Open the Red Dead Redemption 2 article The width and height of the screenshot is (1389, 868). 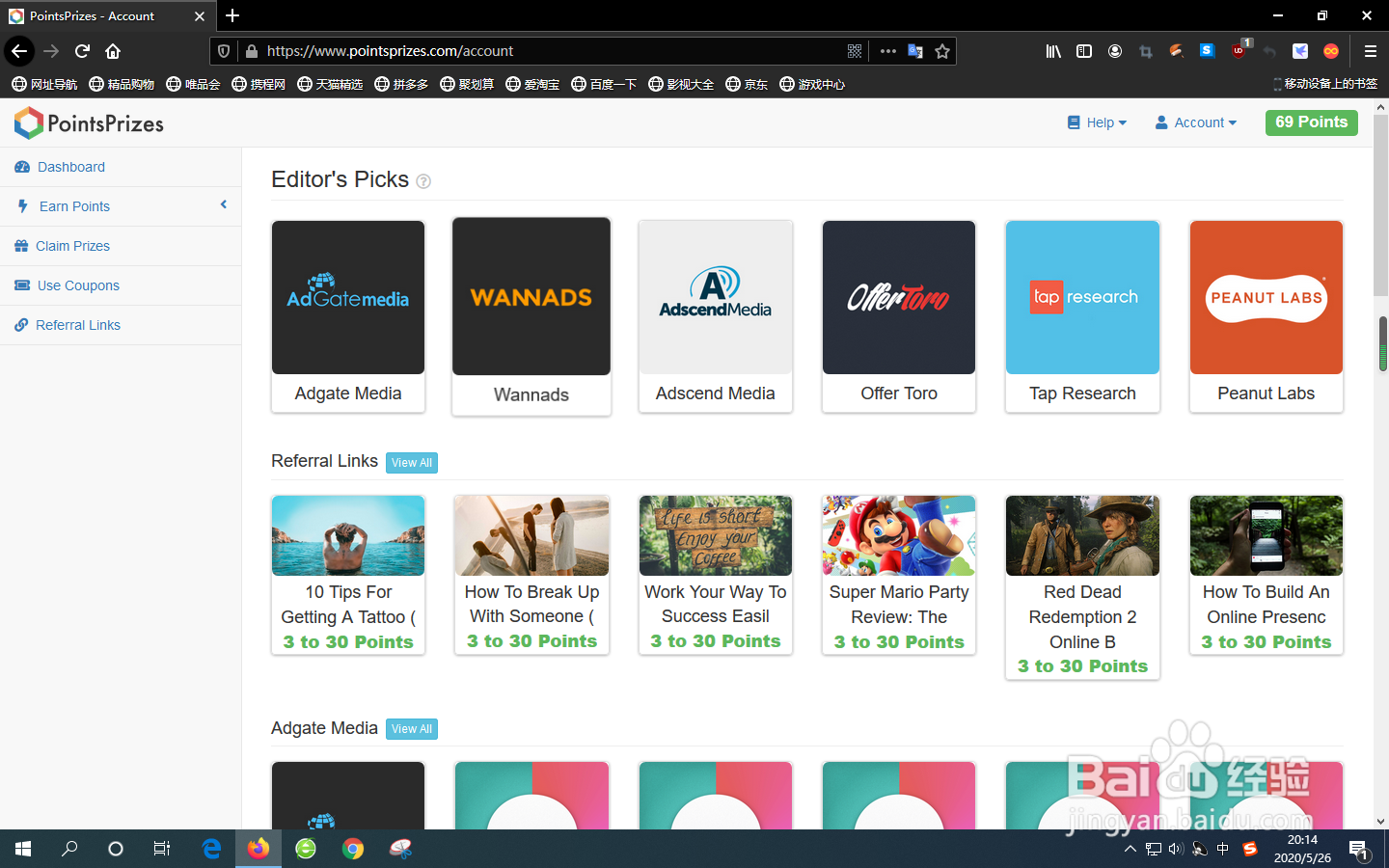[1082, 587]
